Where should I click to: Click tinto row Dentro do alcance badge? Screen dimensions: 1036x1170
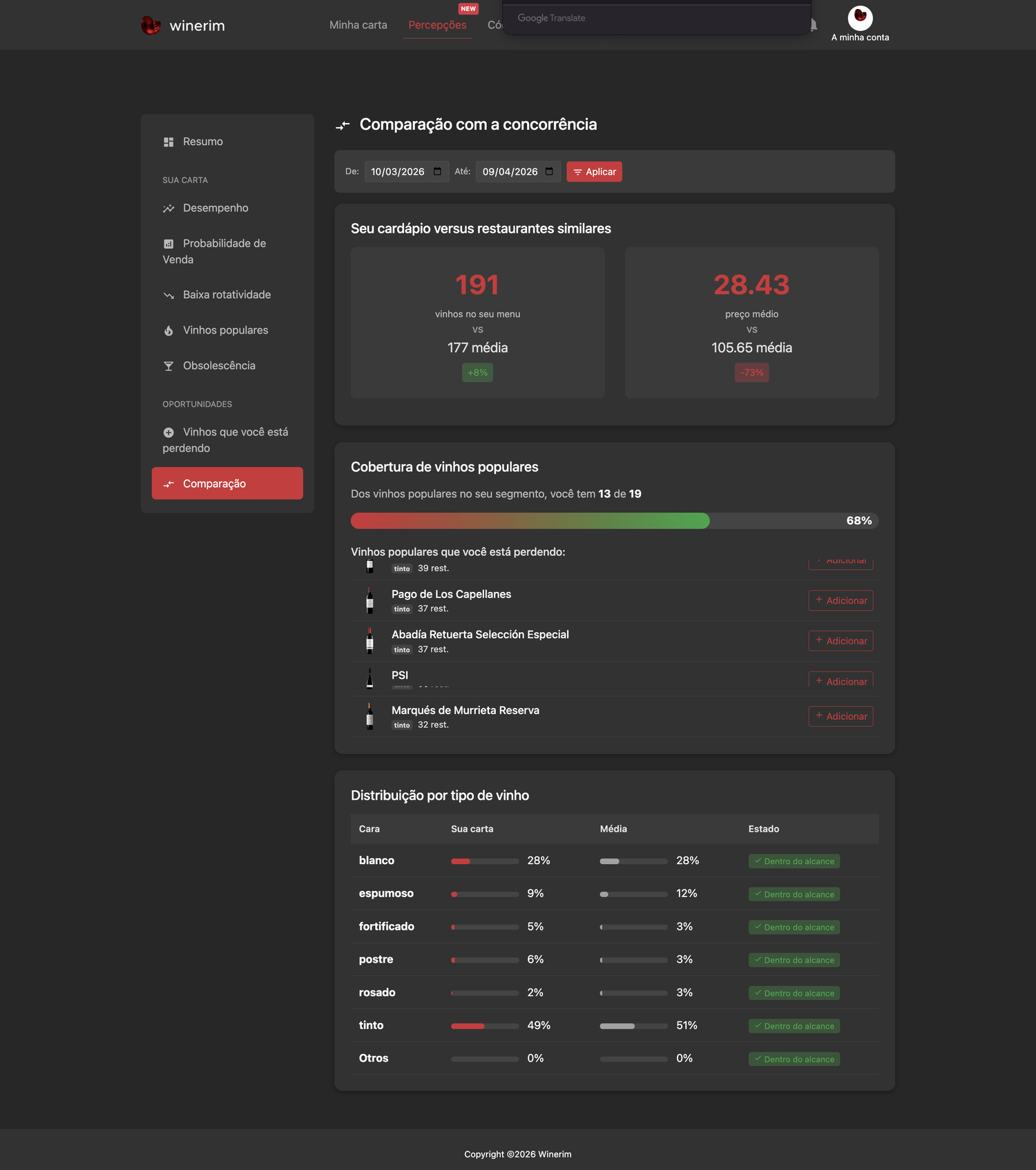[x=794, y=1026]
